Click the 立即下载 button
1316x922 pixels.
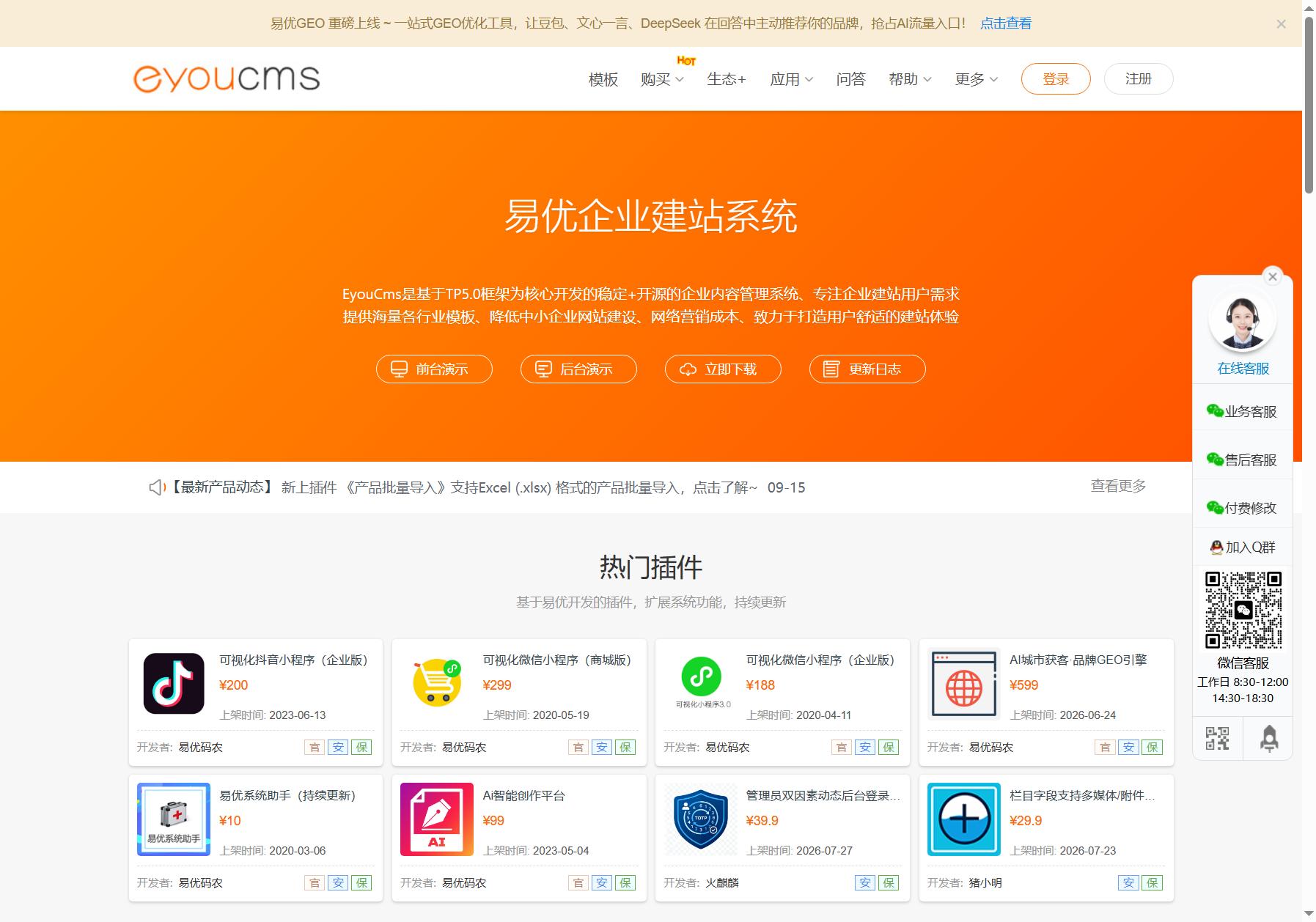pos(723,369)
